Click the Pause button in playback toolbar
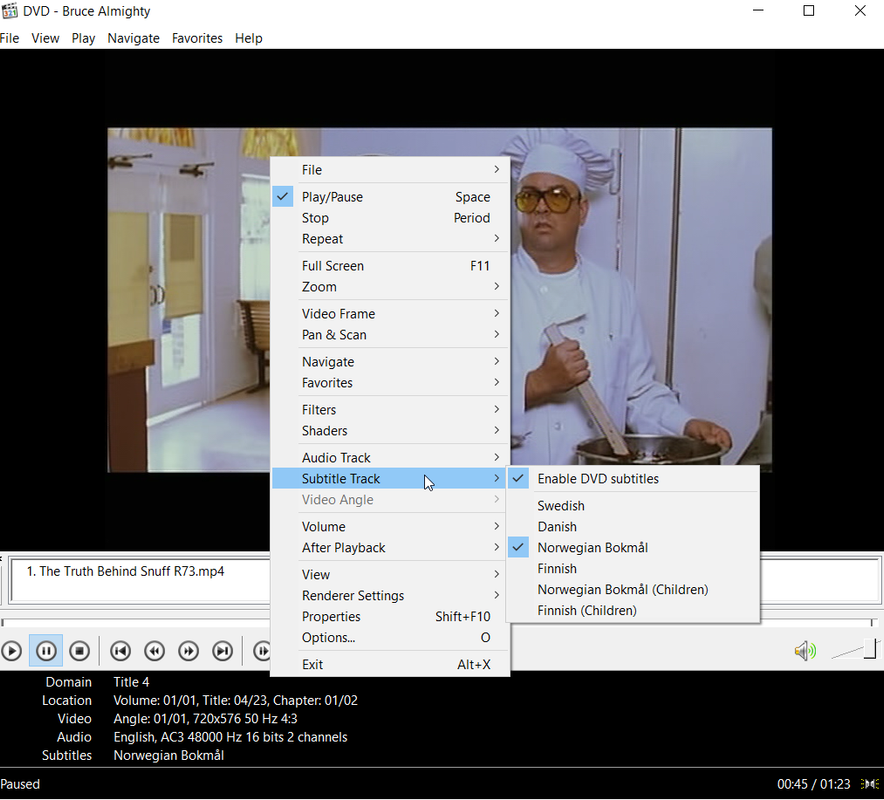The height and width of the screenshot is (800, 884). point(46,651)
